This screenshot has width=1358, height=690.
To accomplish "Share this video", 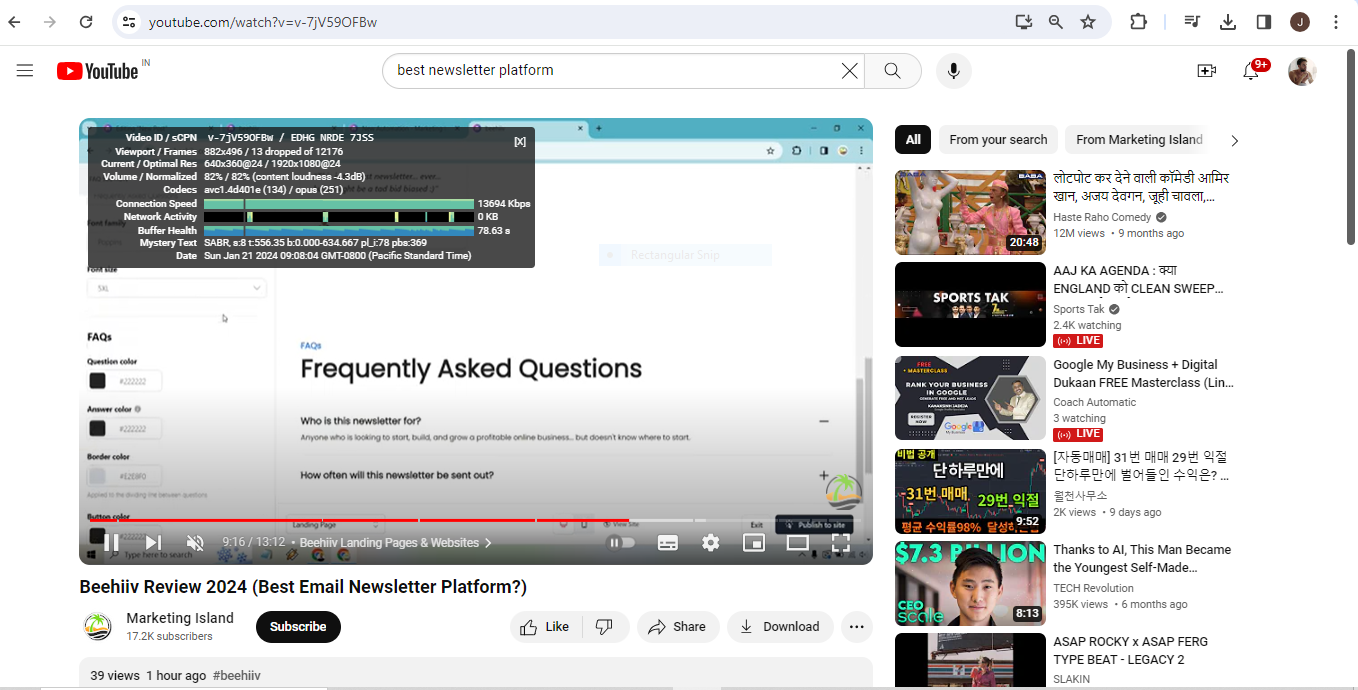I will (678, 627).
